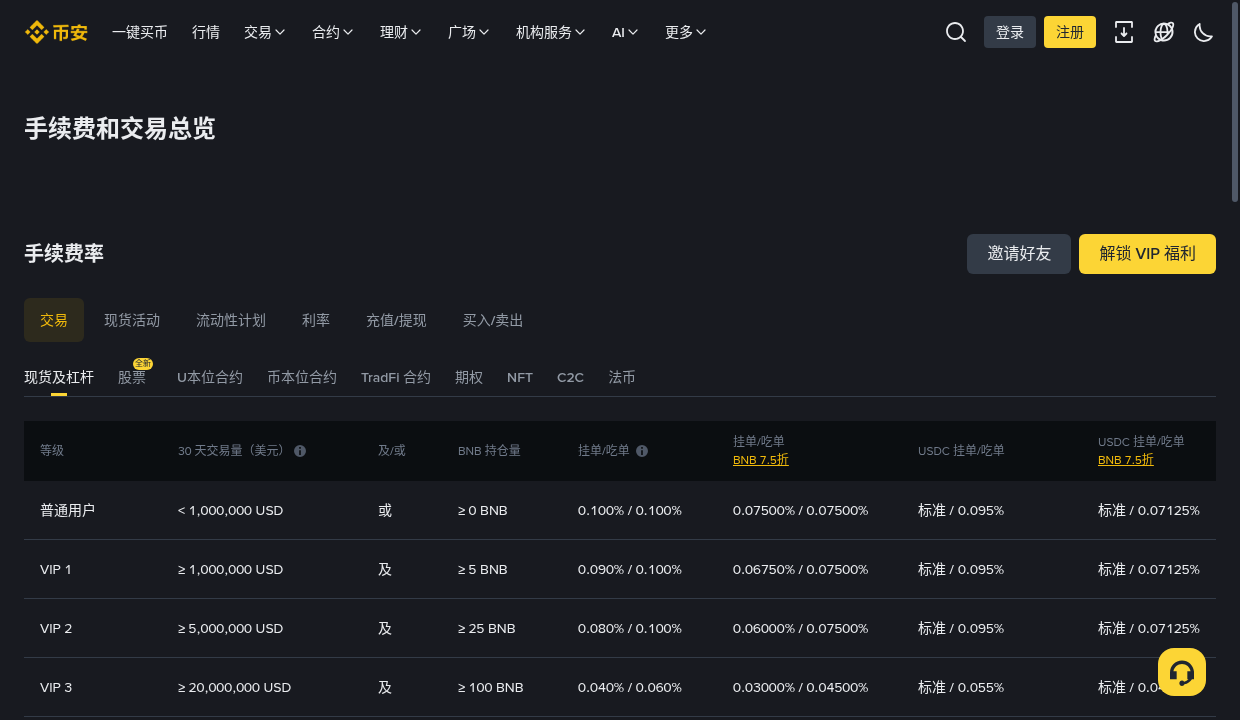This screenshot has width=1240, height=720.
Task: Open the C2C sub-tab
Action: [x=570, y=377]
